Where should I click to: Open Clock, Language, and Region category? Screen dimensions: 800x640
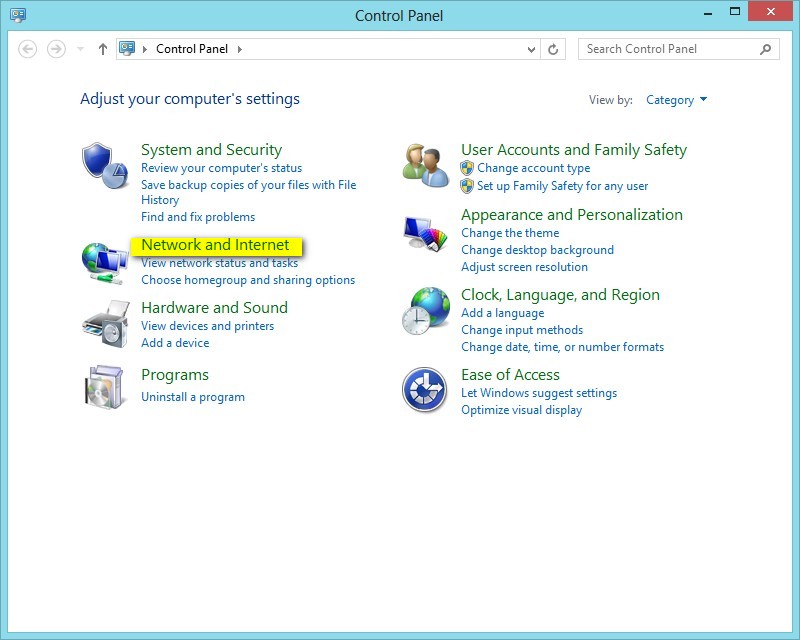click(560, 295)
